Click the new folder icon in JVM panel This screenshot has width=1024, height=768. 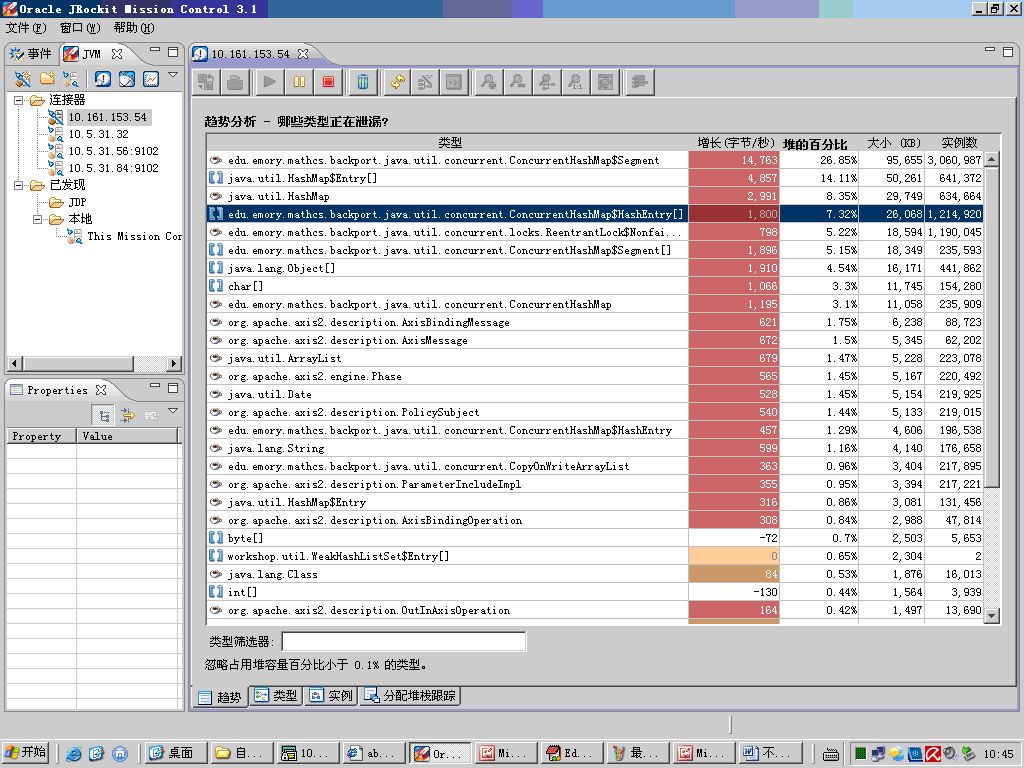click(x=47, y=78)
